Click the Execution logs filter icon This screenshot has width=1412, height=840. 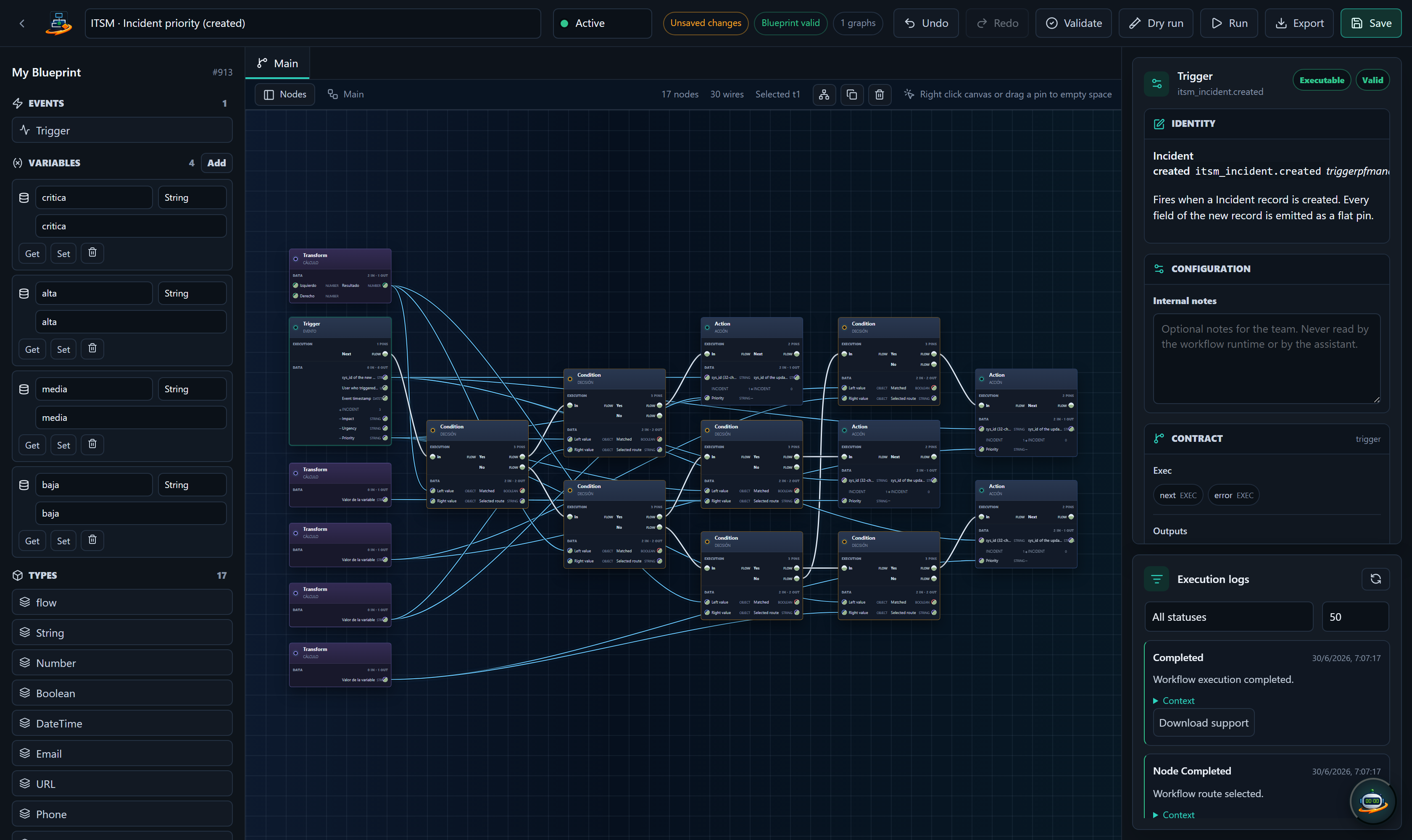[1156, 578]
